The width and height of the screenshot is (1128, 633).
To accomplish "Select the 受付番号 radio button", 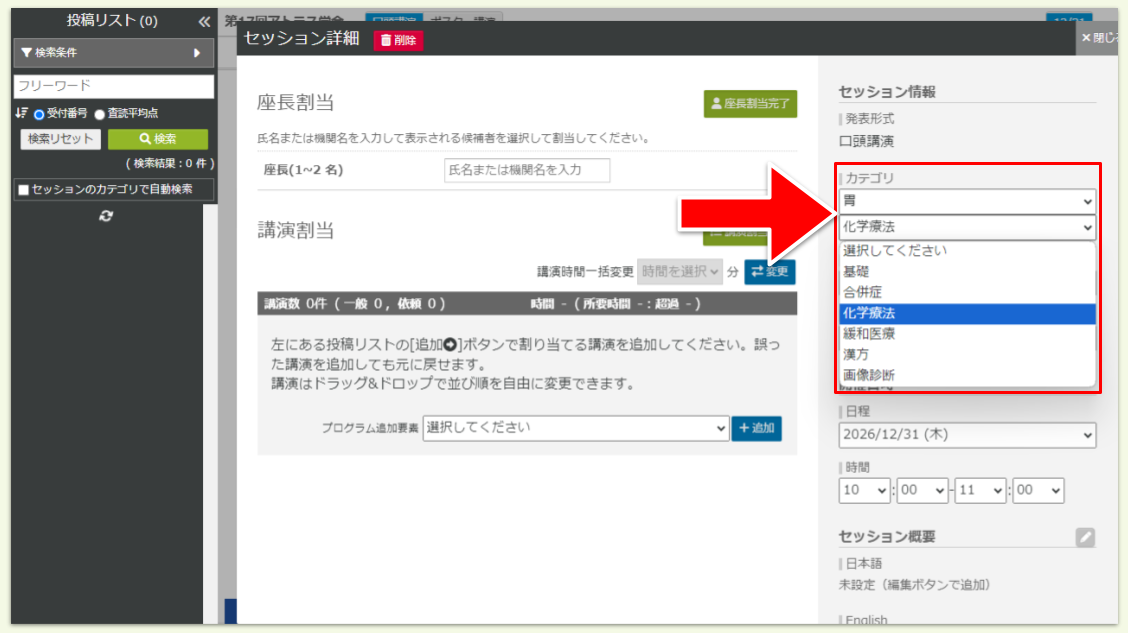I will pos(38,113).
